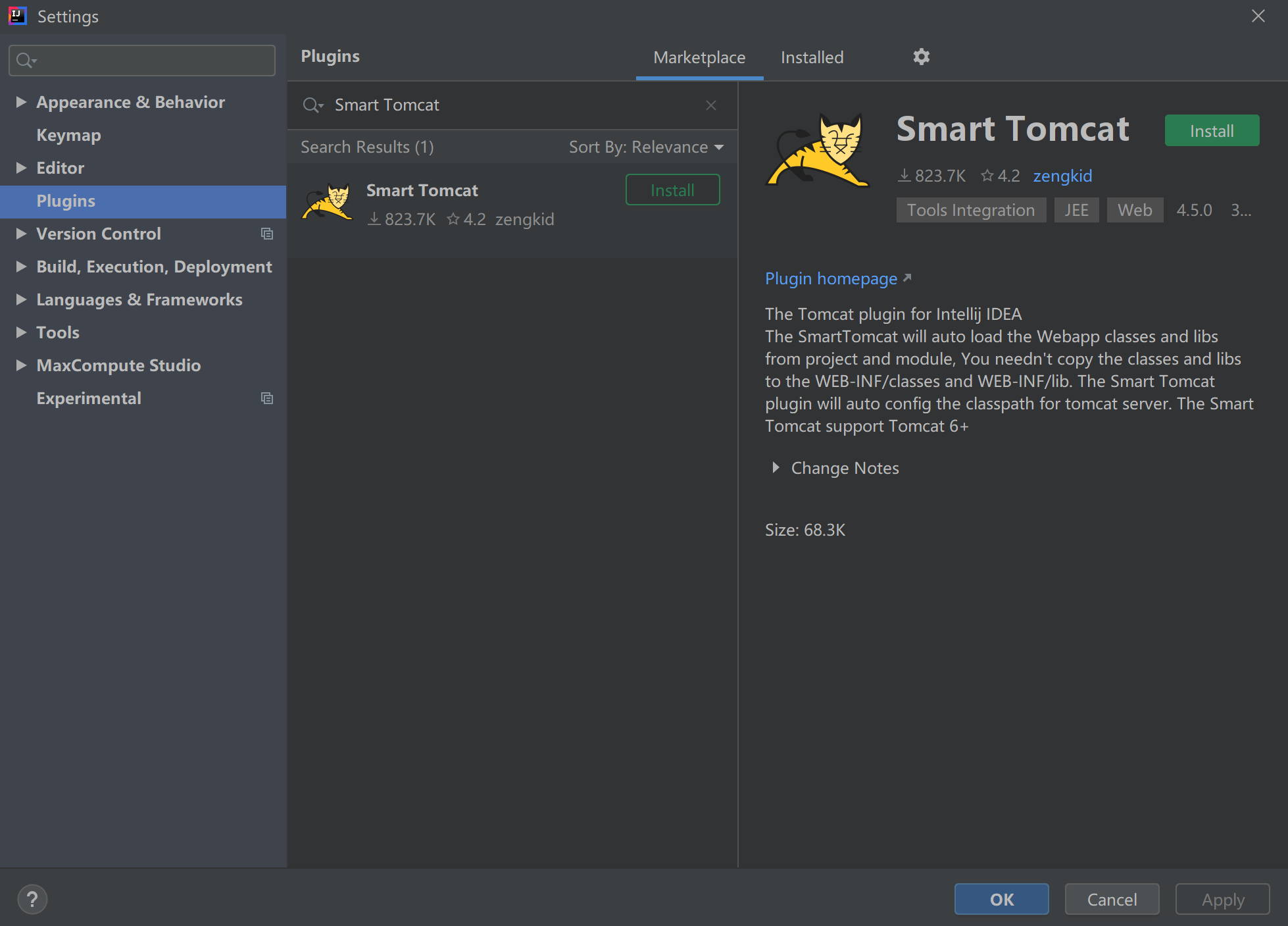Switch to the Installed tab
Screen dimensions: 1288x926
pos(812,58)
